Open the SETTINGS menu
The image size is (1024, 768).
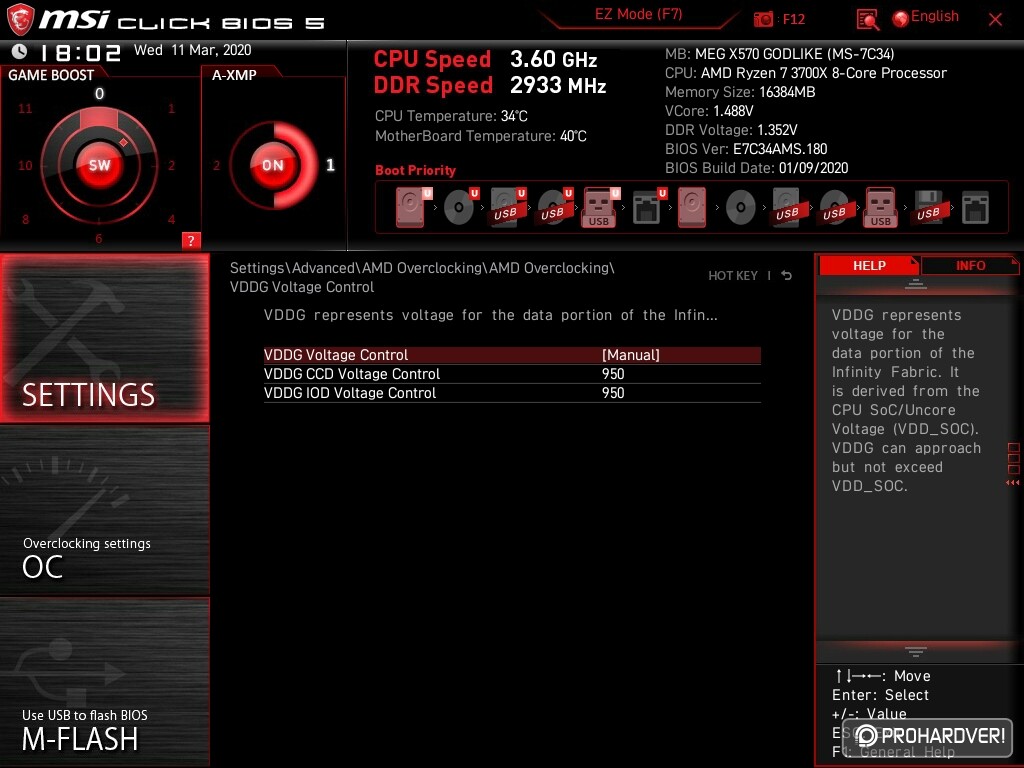point(104,338)
